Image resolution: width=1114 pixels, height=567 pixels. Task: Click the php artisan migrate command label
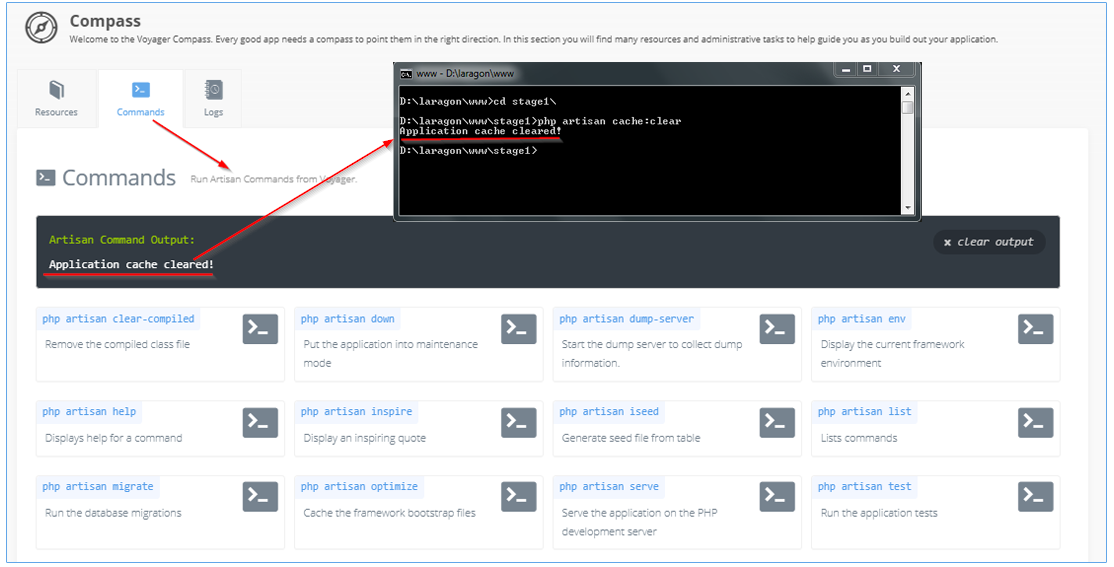click(x=98, y=487)
